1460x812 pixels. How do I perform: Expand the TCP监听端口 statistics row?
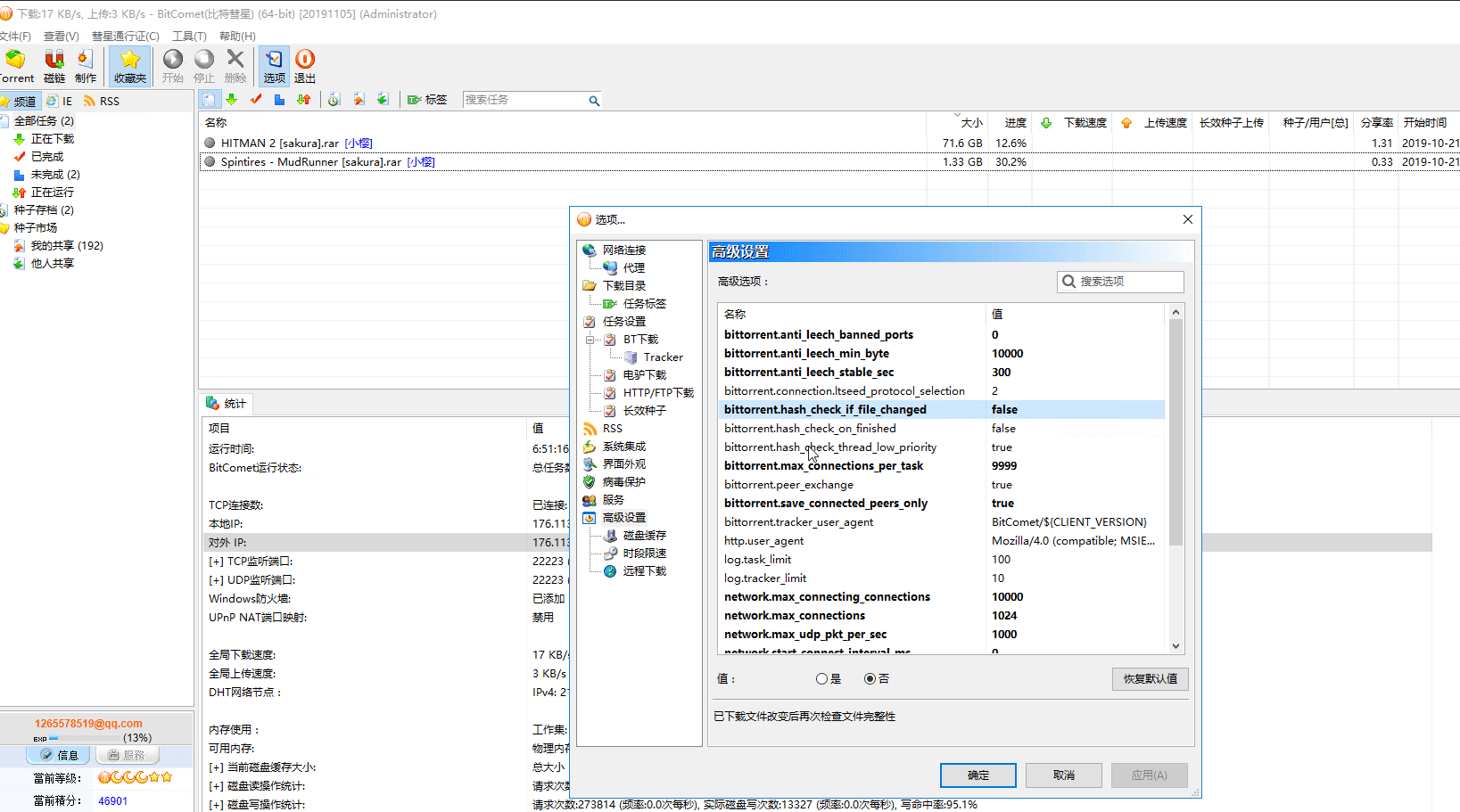tap(216, 562)
